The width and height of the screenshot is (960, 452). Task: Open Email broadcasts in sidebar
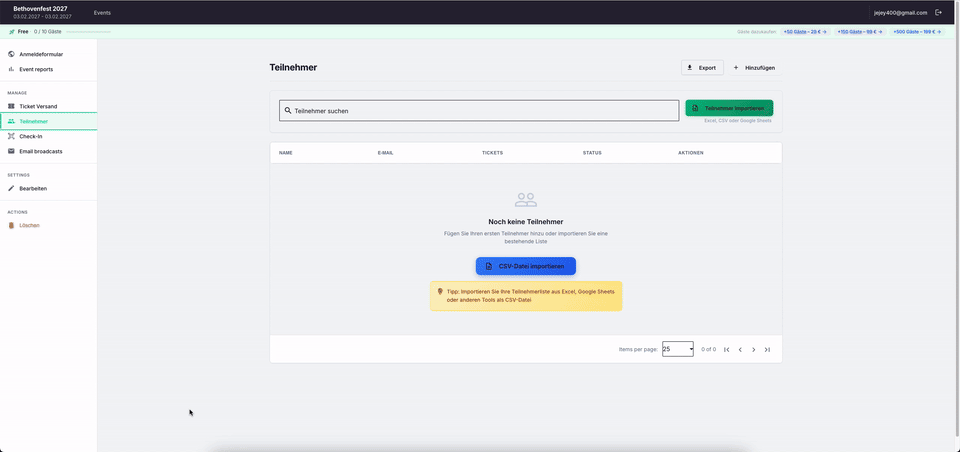tap(40, 151)
